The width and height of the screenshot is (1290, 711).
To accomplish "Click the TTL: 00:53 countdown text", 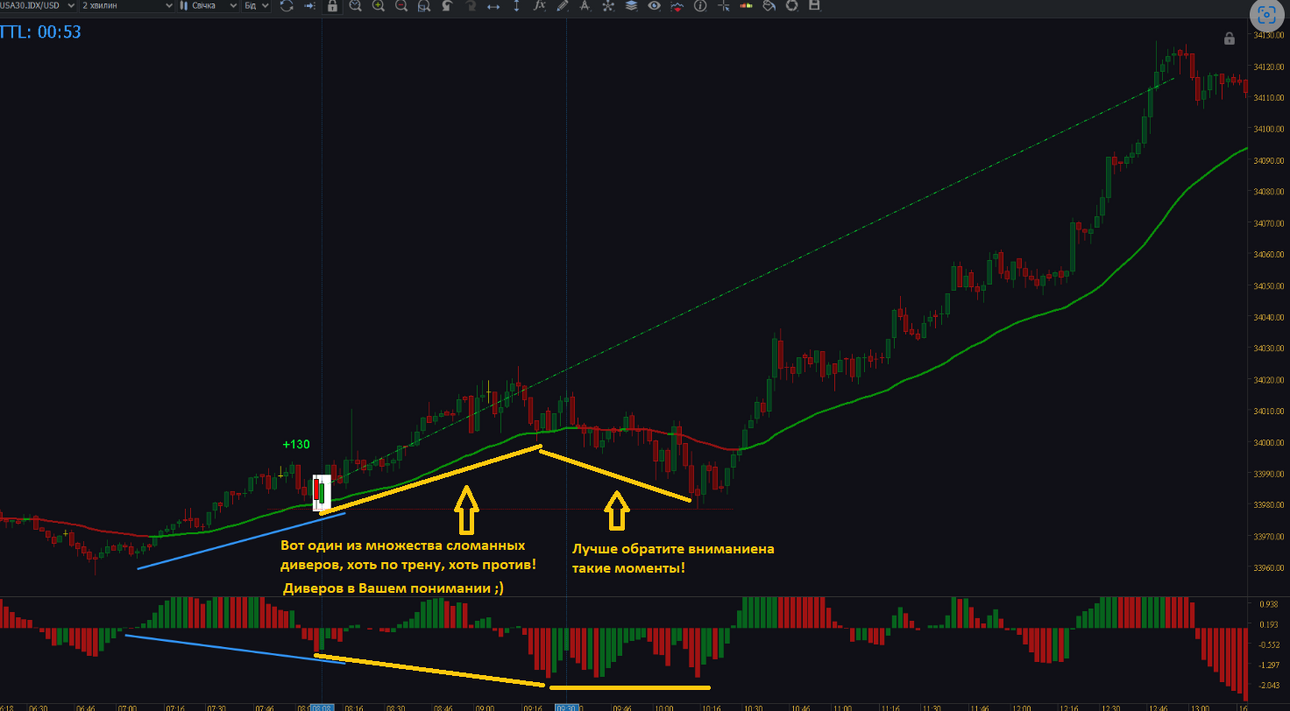I will (41, 32).
